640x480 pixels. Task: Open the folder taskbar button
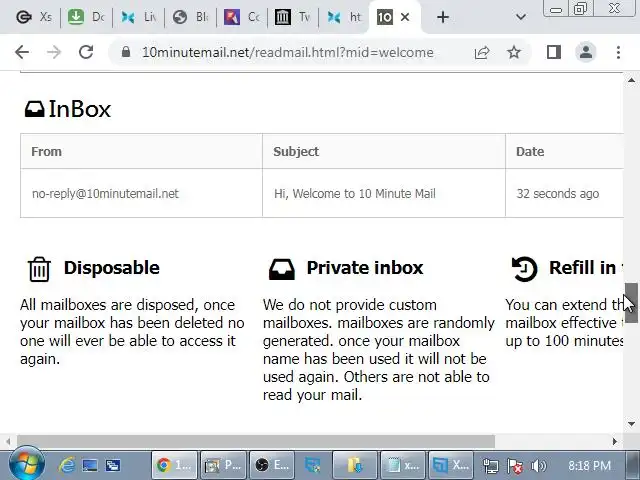tap(355, 465)
